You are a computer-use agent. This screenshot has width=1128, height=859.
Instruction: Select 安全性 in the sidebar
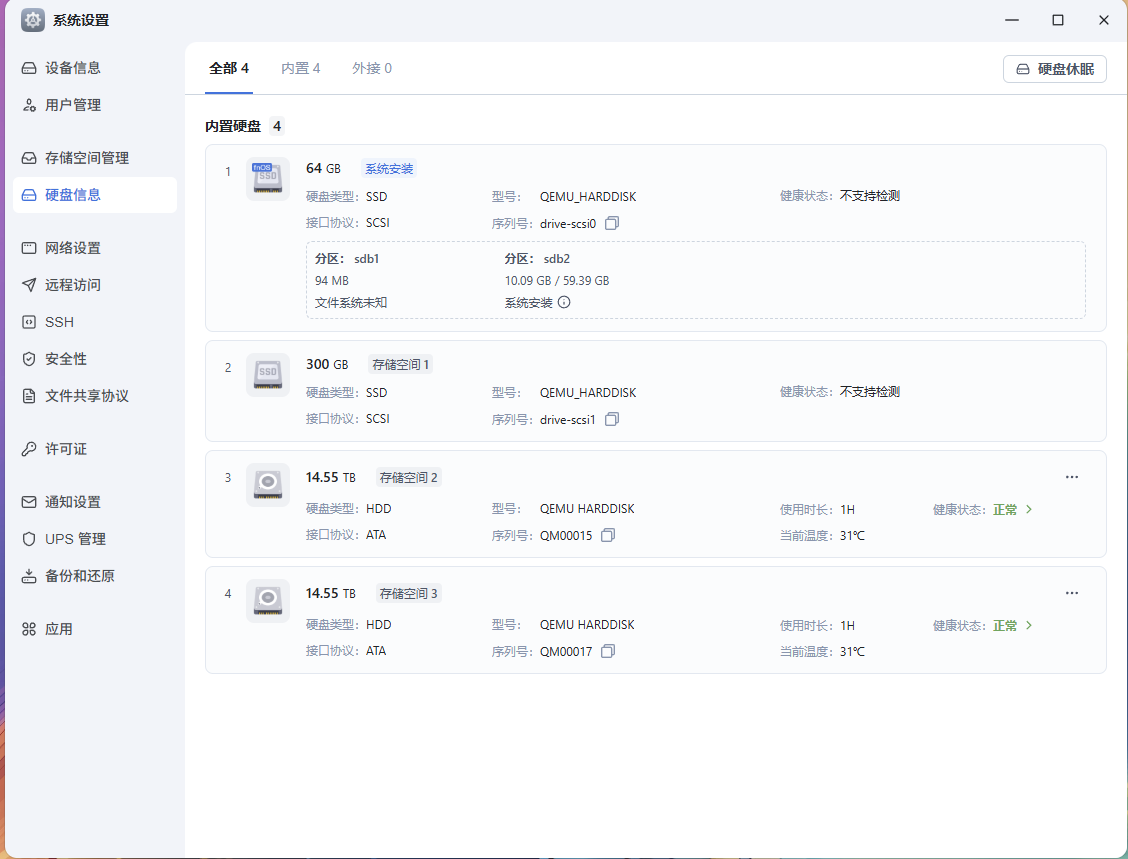[64, 357]
